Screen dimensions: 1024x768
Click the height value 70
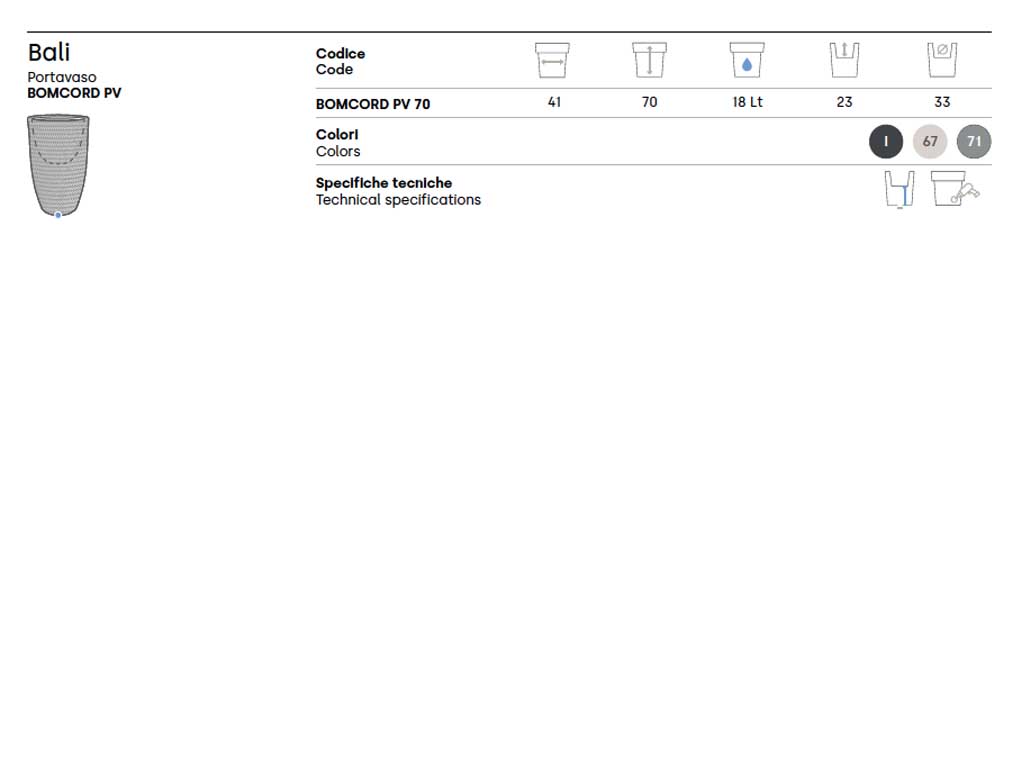[x=649, y=102]
